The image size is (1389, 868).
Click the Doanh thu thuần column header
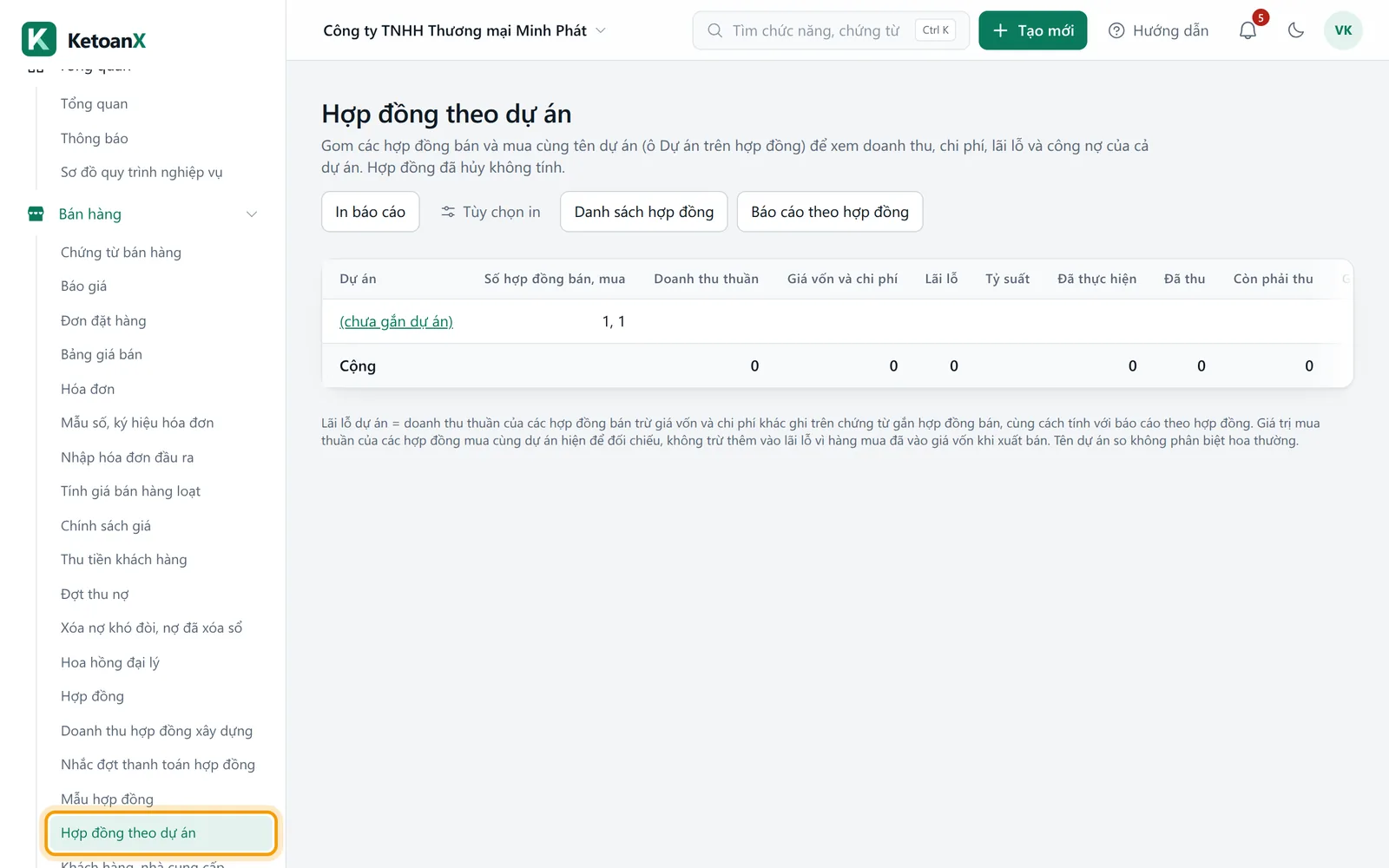[x=706, y=279]
